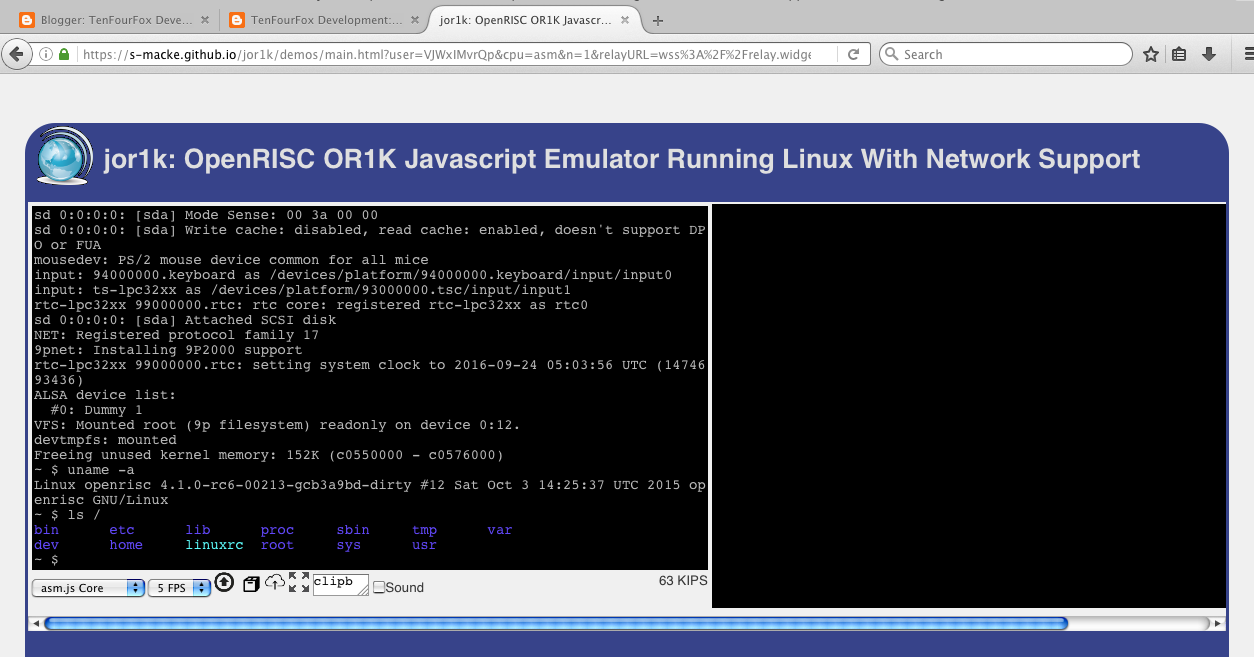Click the 'bin' directory name
Viewport: 1254px width, 657px height.
[46, 530]
